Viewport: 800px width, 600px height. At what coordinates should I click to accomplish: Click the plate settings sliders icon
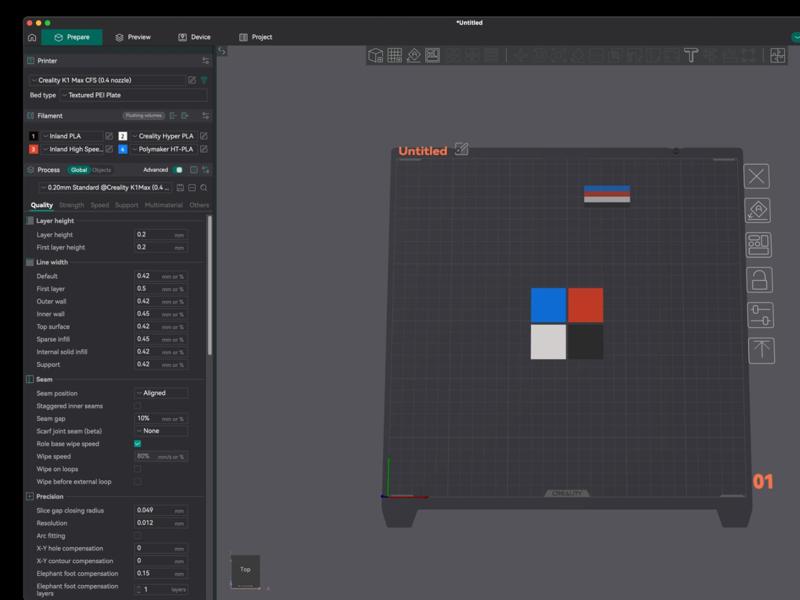pyautogui.click(x=759, y=315)
